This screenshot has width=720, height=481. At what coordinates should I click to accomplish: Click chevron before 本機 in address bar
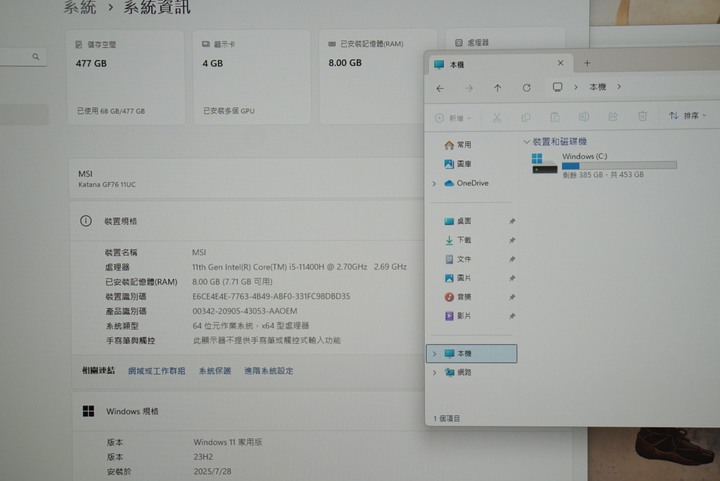click(x=575, y=87)
